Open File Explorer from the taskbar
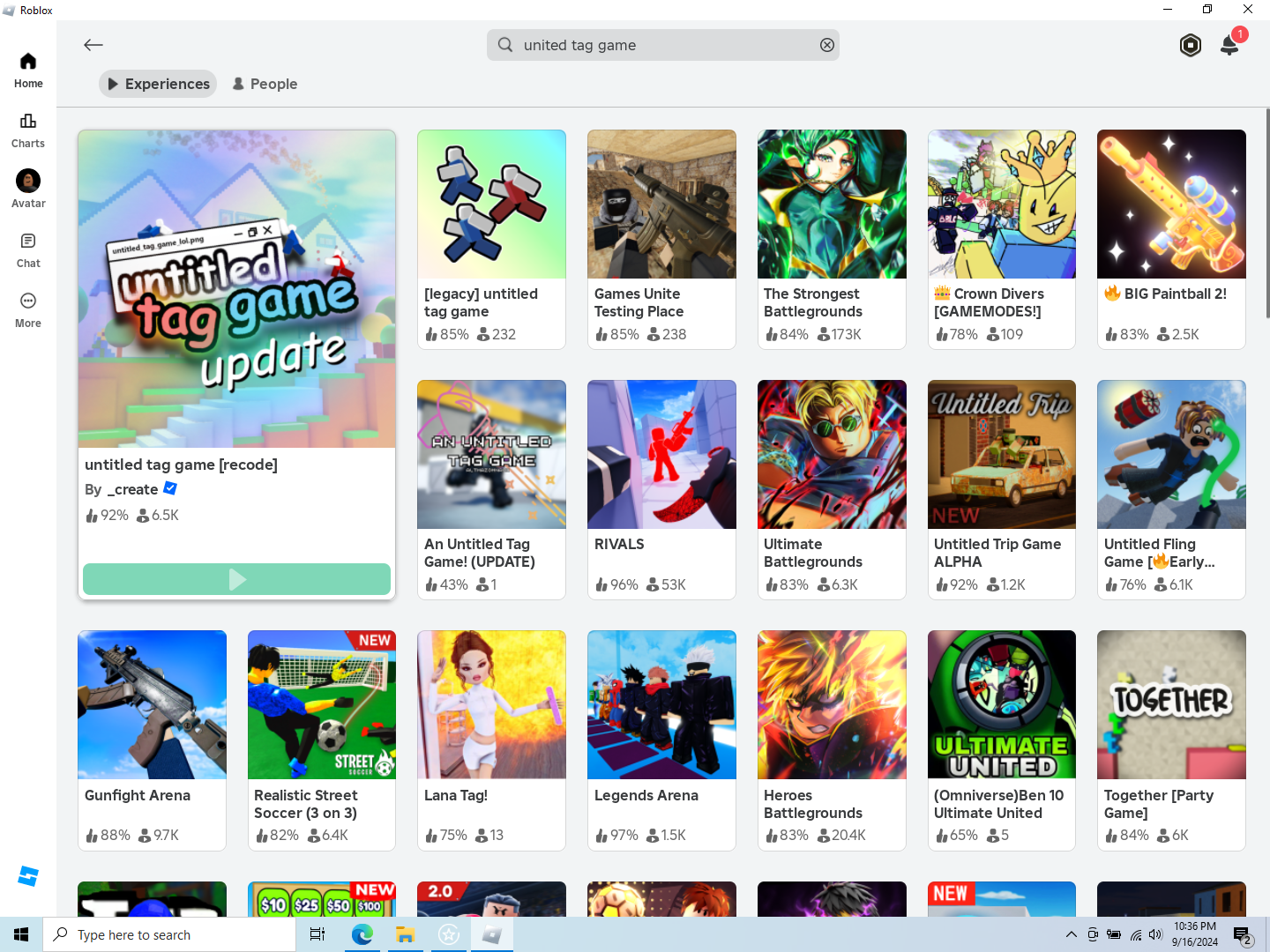The height and width of the screenshot is (952, 1270). pyautogui.click(x=405, y=934)
